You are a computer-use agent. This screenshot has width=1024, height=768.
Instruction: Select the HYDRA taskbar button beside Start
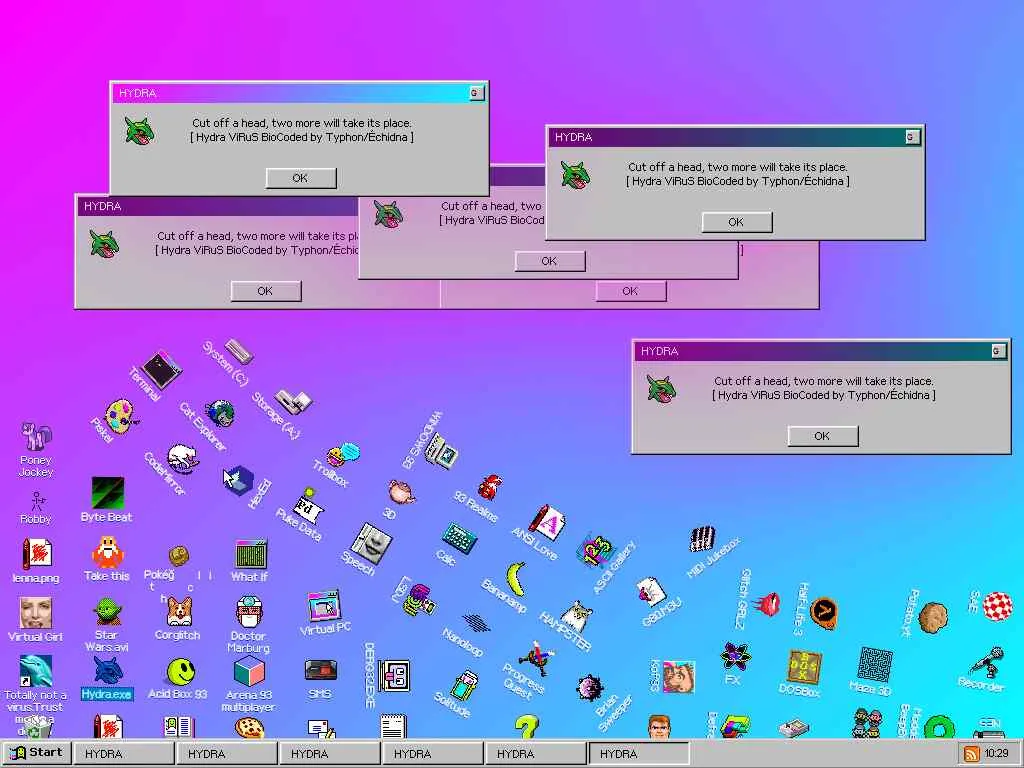click(124, 754)
